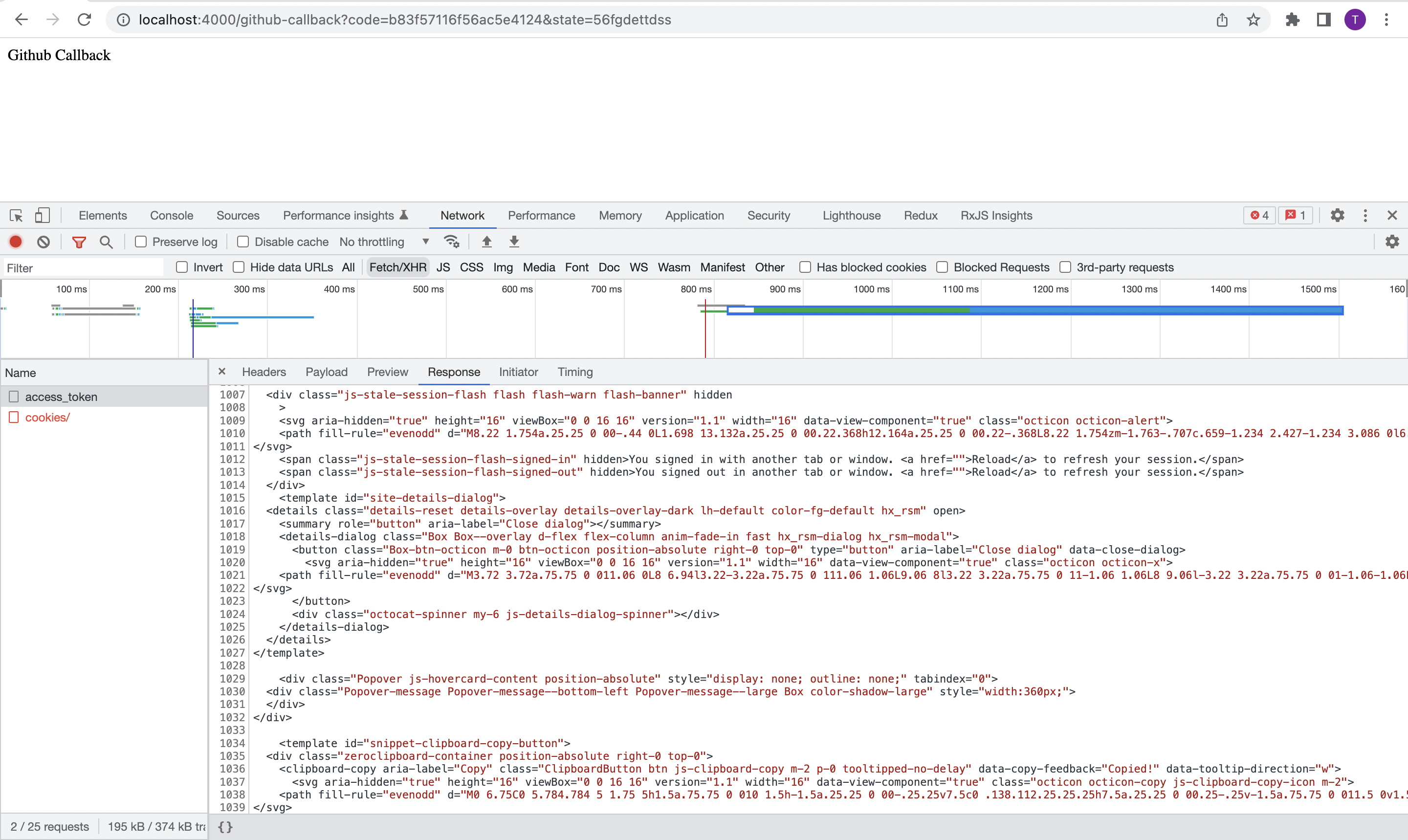Check the Disable cache option
This screenshot has width=1408, height=840.
click(x=243, y=242)
